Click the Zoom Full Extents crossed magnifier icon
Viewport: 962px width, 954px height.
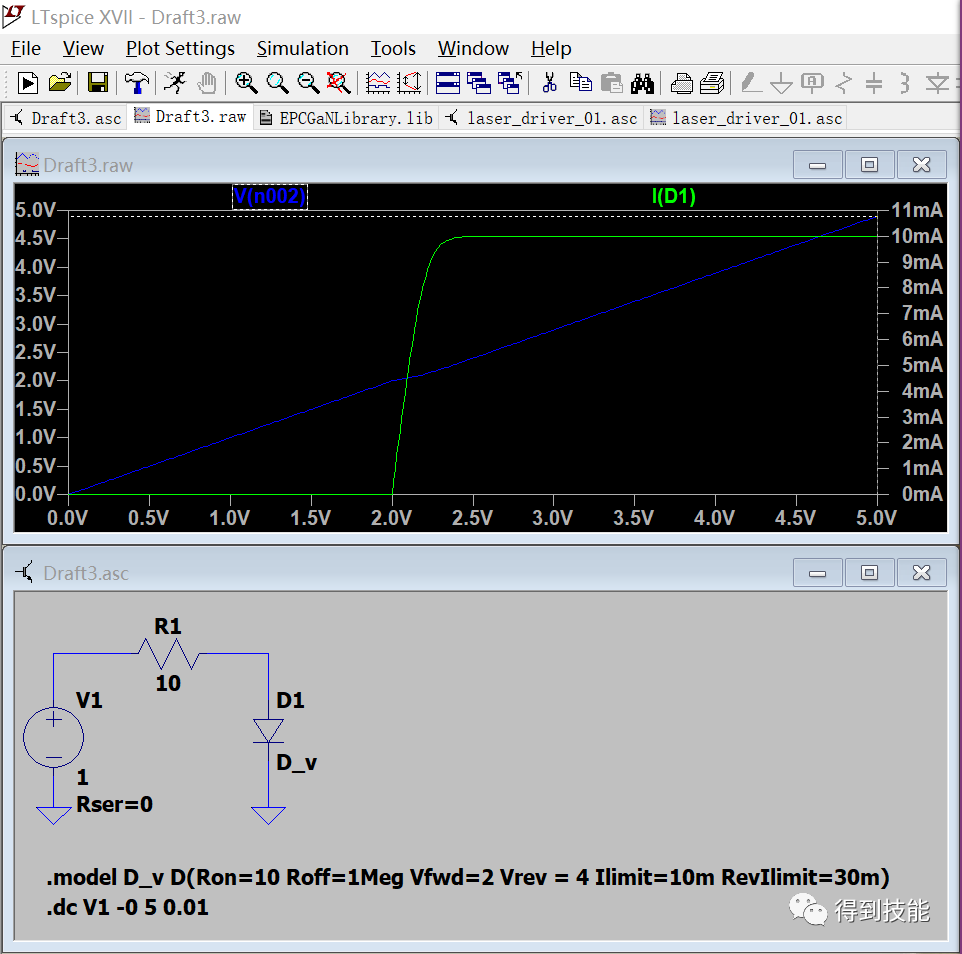[x=339, y=82]
